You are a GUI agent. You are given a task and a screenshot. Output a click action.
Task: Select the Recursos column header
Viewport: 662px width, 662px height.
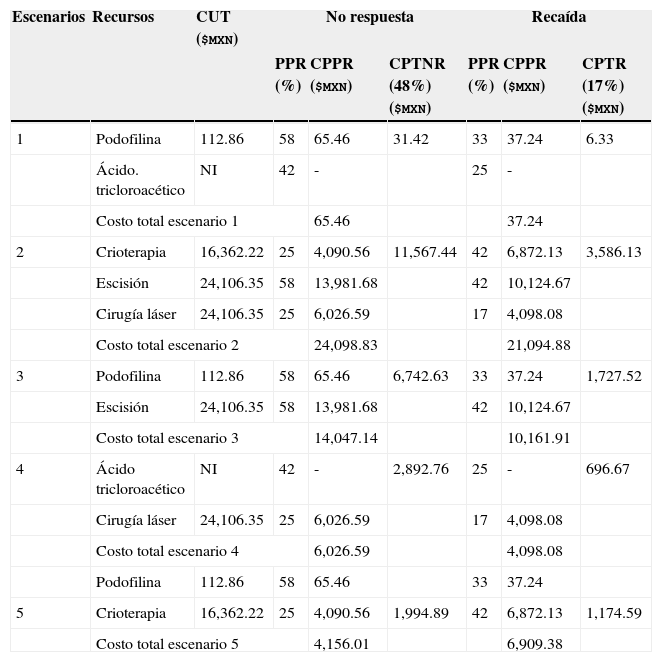(123, 18)
